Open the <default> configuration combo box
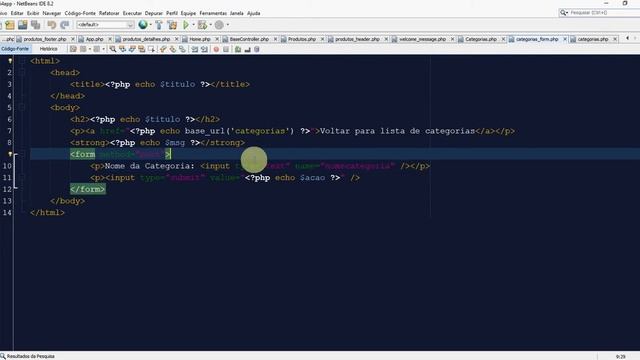This screenshot has width=640, height=360. tap(105, 25)
